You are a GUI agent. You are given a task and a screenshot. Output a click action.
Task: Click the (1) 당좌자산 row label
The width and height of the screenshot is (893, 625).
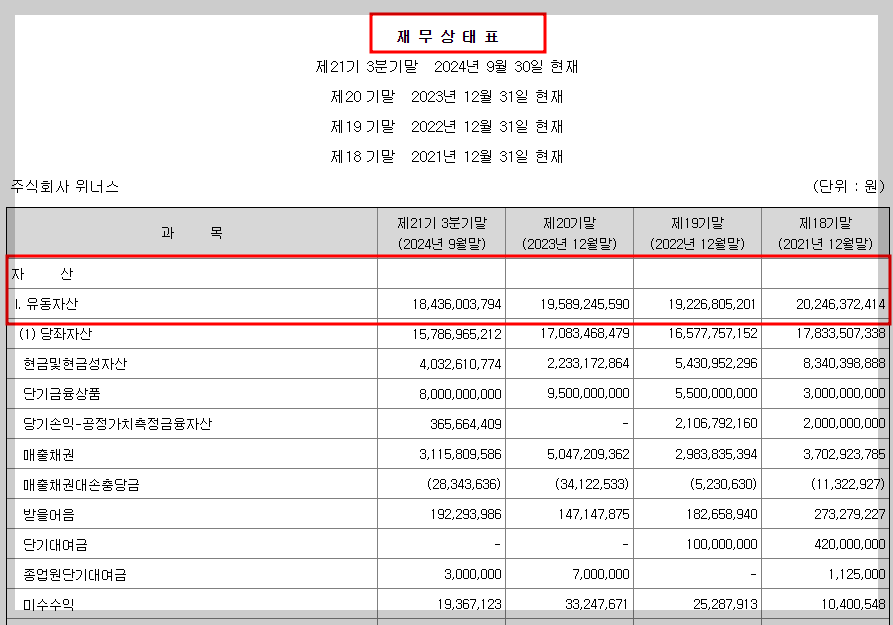tap(55, 333)
